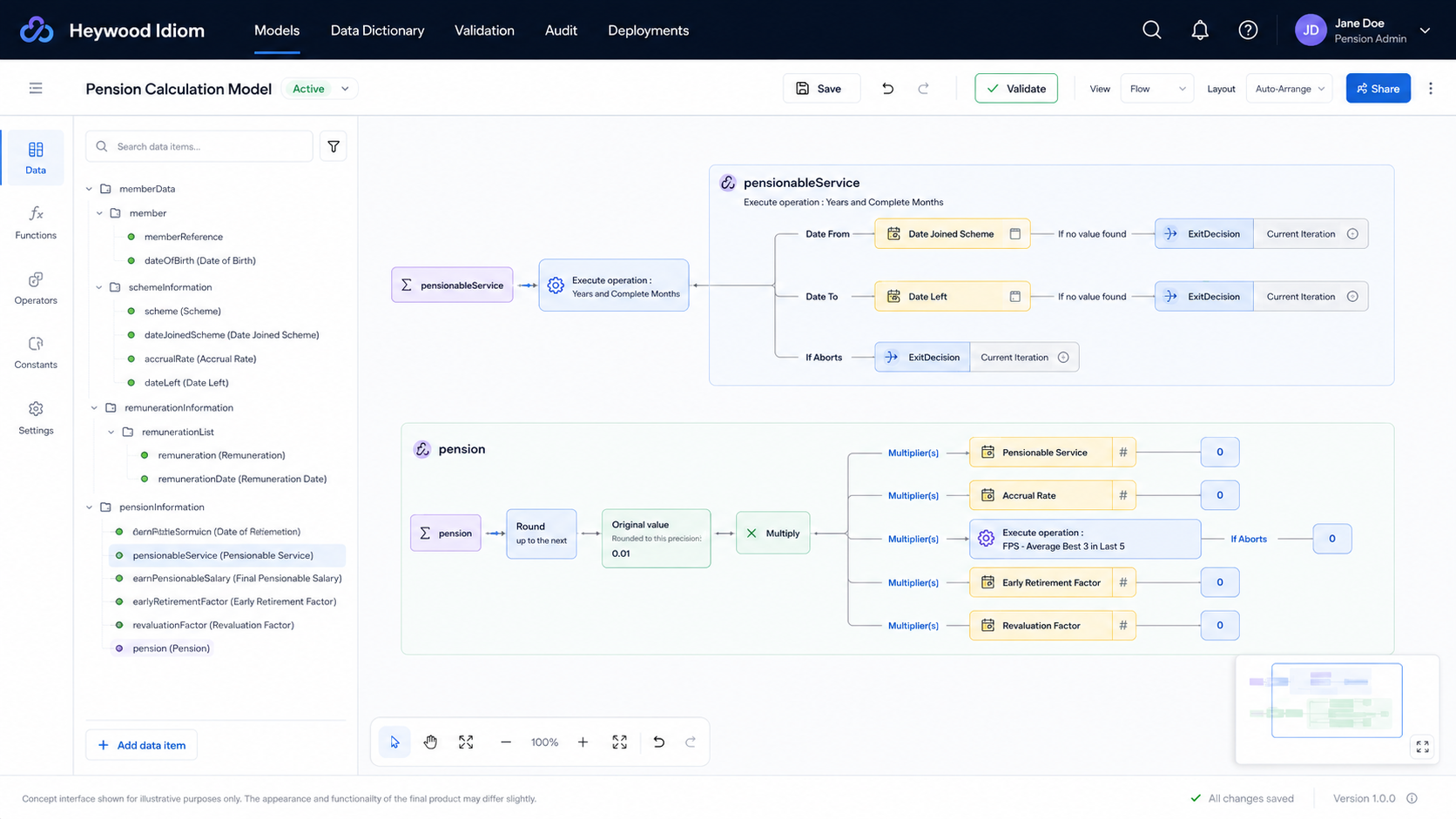Collapse the remunerationList folder
This screenshot has height=819, width=1456.
(x=111, y=432)
